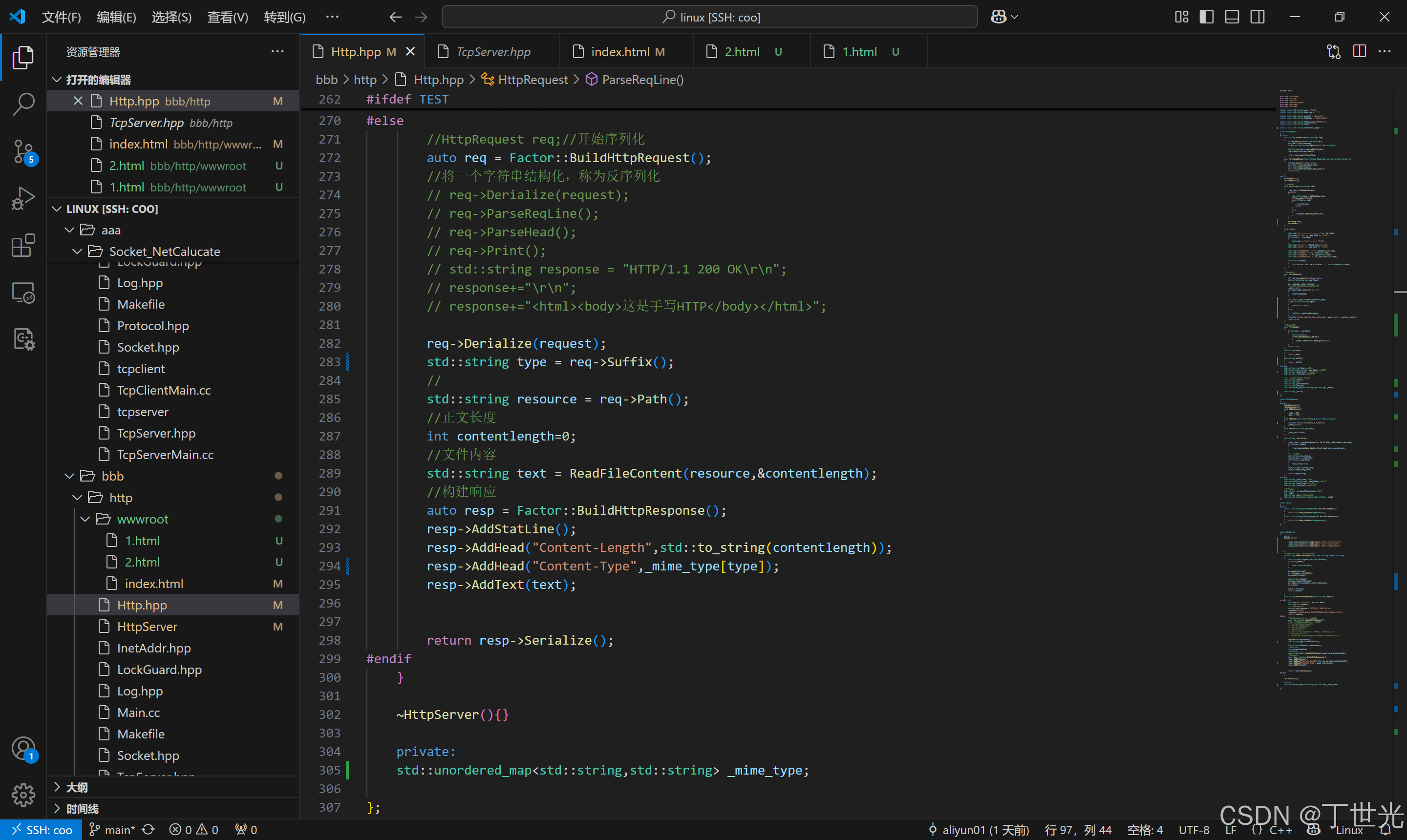
Task: Open Run and Debug view
Action: coord(23,198)
